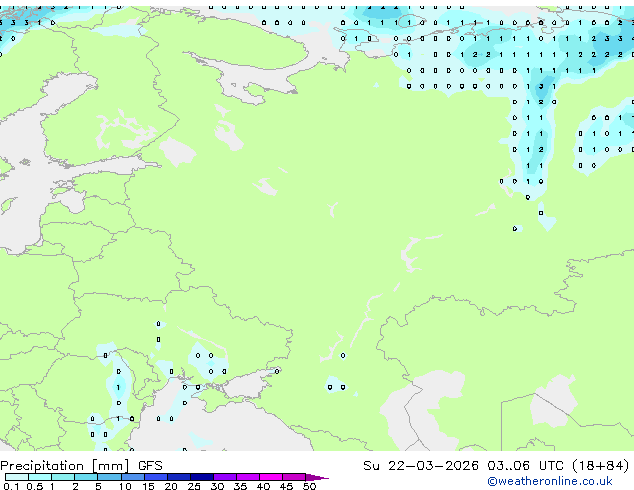634x490 pixels.
Task: Click the date 'Su 22-03-2026'
Action: tap(421, 465)
